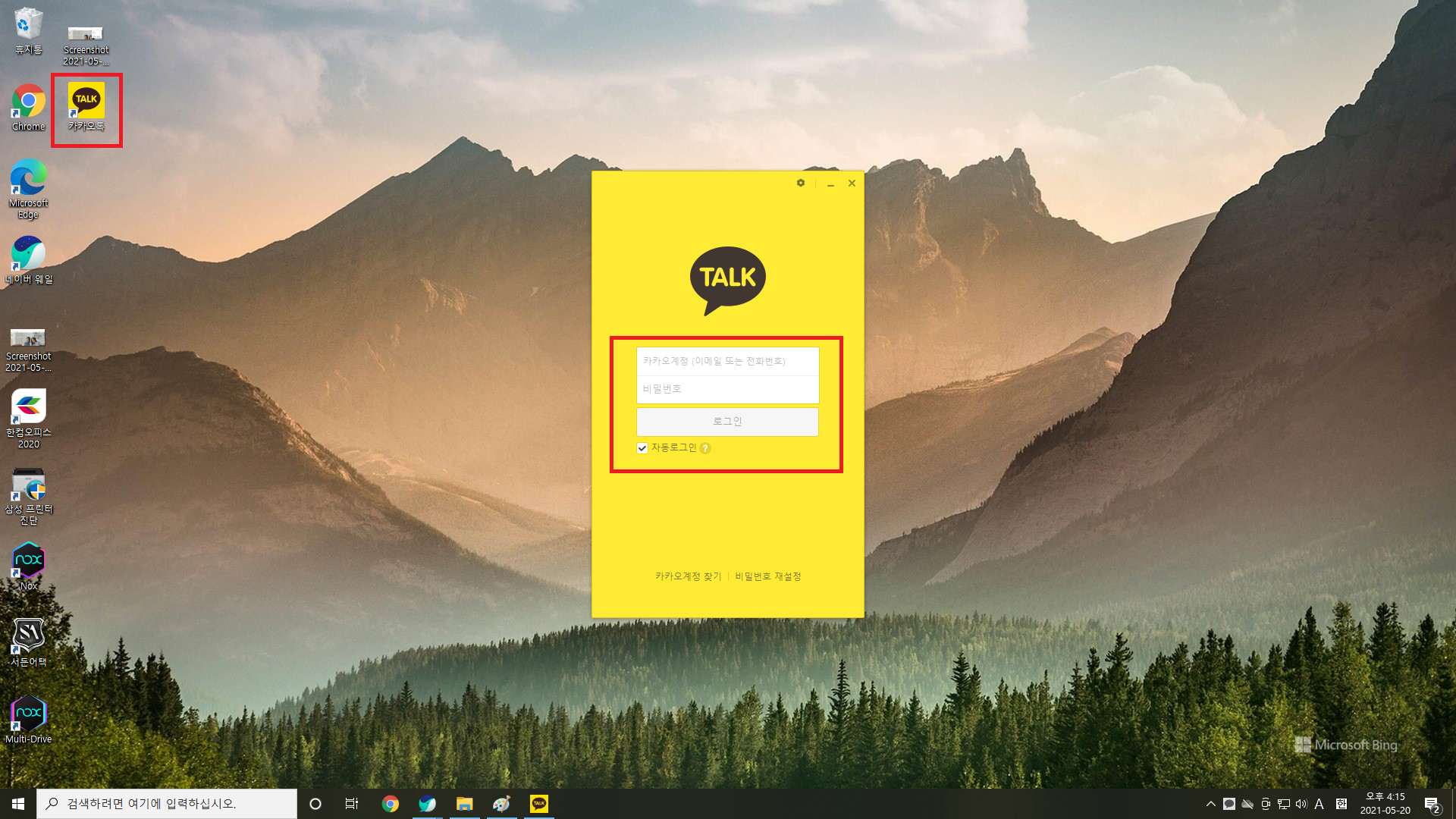This screenshot has width=1456, height=819.
Task: Open the clock showing 오후 4:15
Action: (1385, 804)
